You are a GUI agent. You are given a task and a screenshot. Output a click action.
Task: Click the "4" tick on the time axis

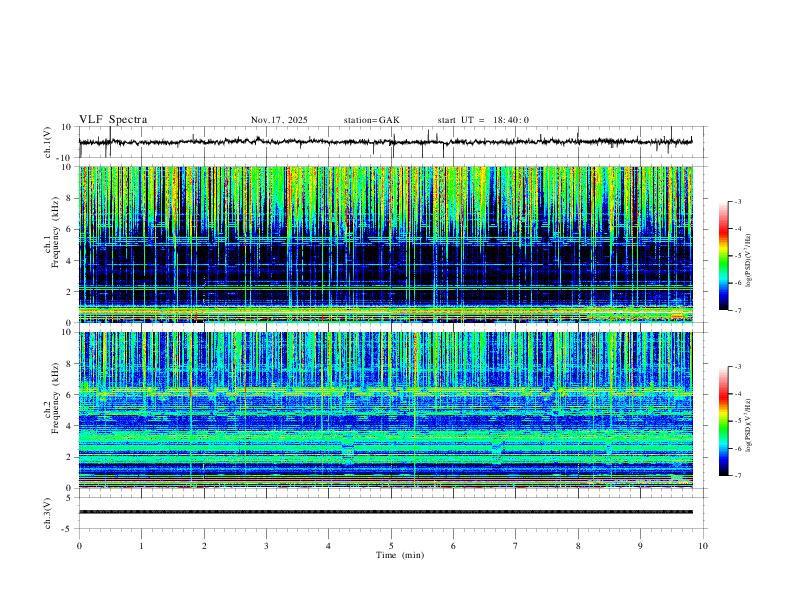[x=328, y=546]
